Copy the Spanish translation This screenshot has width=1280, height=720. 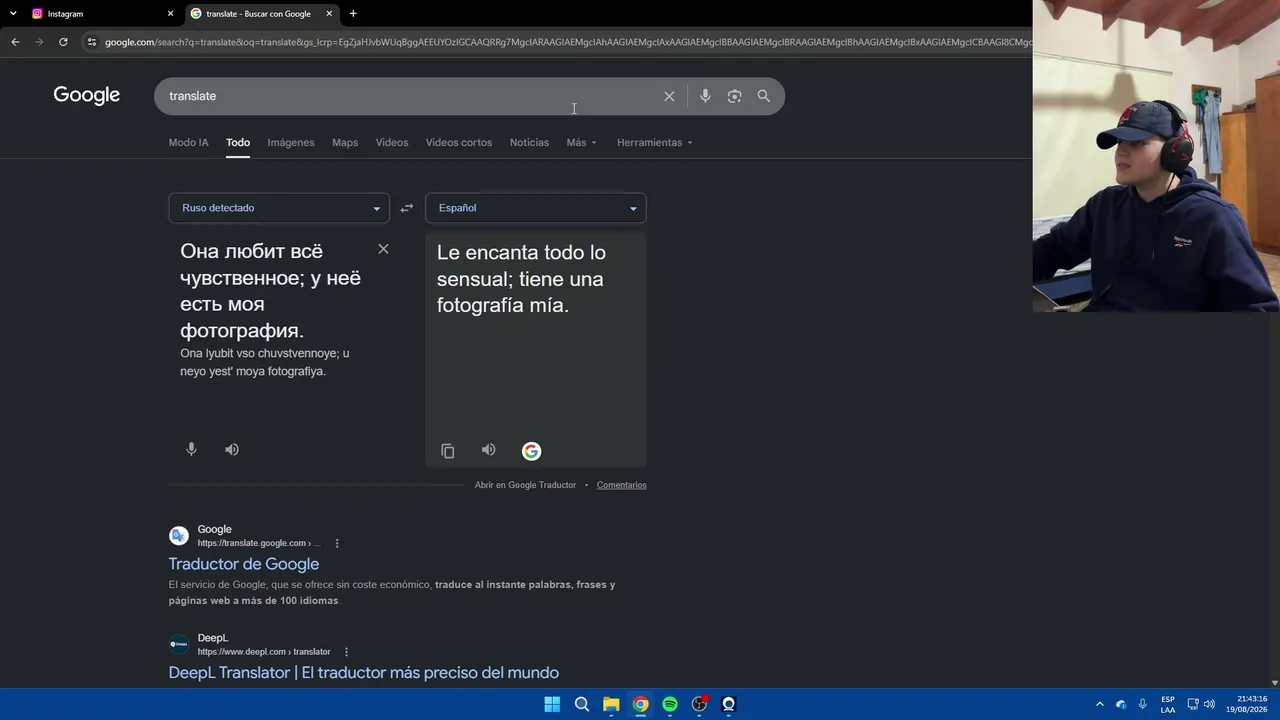pyautogui.click(x=448, y=451)
